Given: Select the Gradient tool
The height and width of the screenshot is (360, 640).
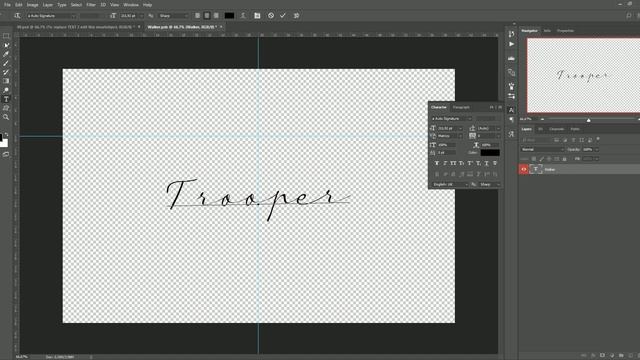Looking at the screenshot, I should [6, 81].
